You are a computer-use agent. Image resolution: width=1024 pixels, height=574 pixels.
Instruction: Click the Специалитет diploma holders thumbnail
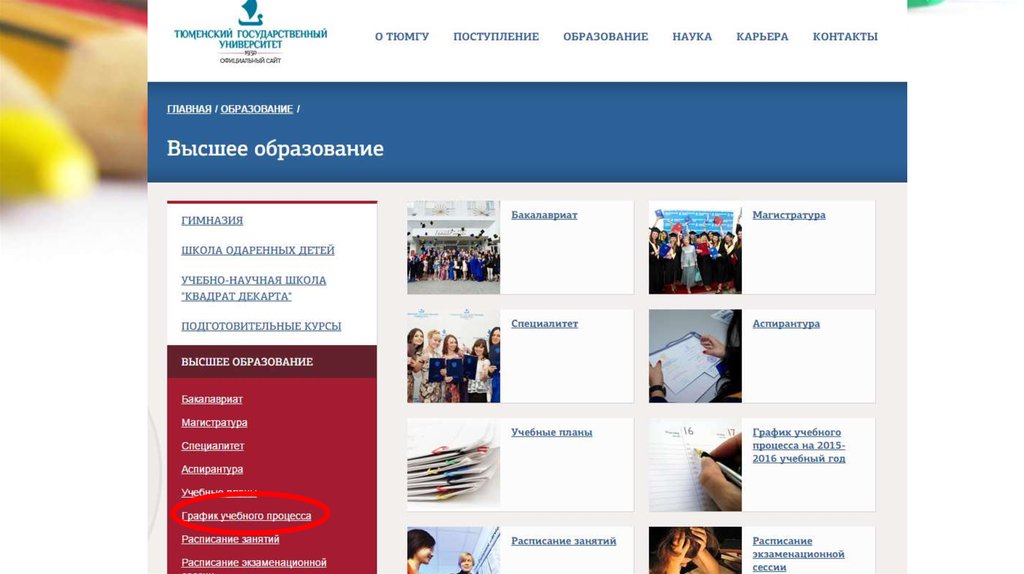(x=453, y=355)
